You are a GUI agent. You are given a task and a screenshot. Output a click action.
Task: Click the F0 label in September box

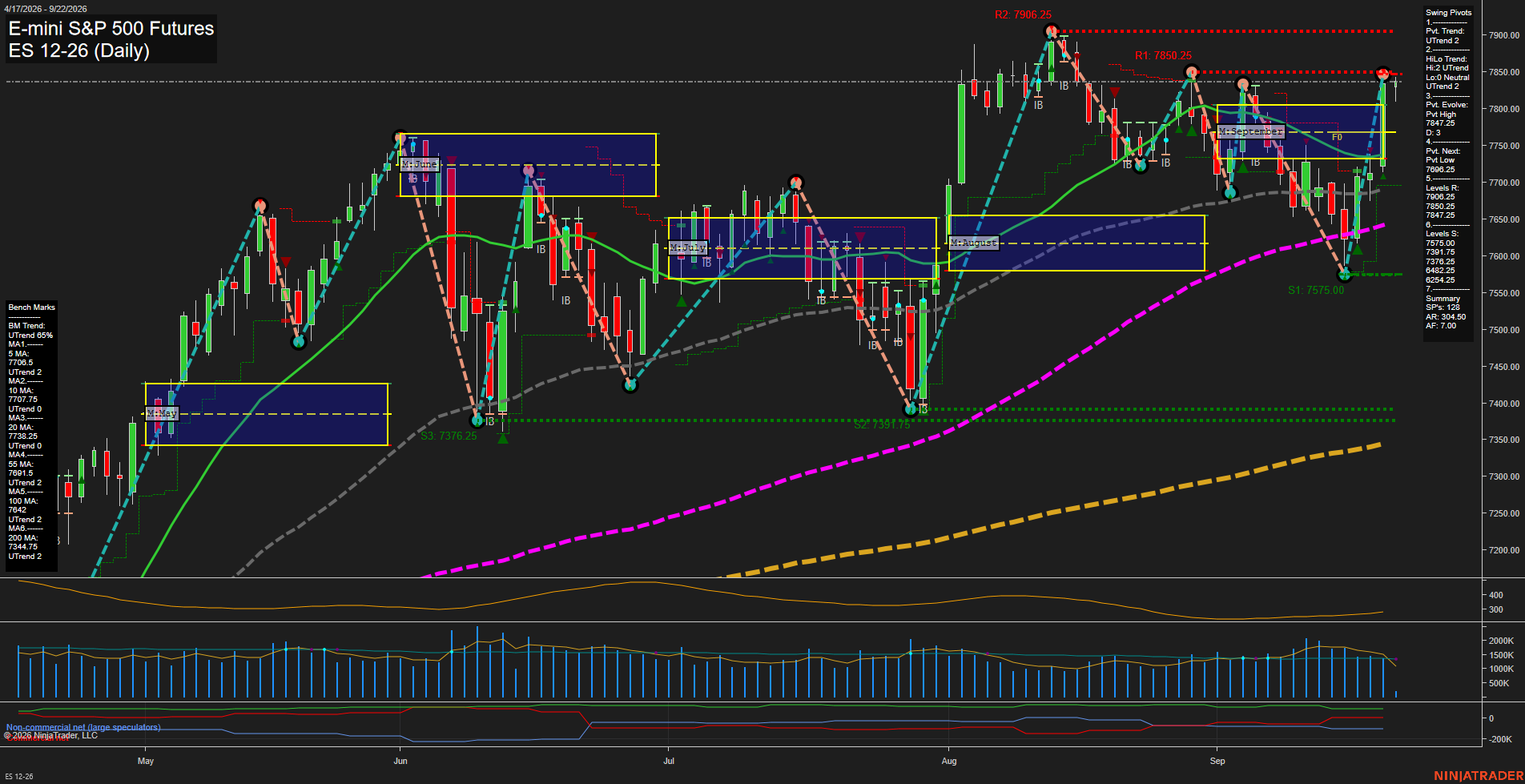[x=1337, y=138]
